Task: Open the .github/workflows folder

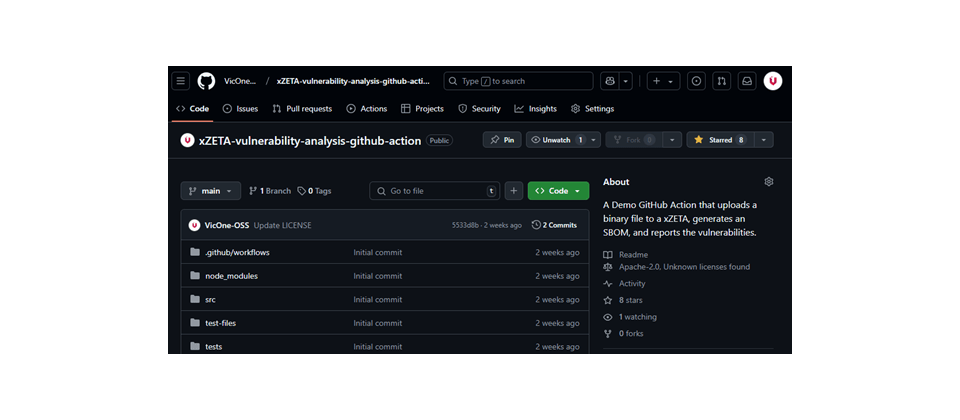Action: 237,252
